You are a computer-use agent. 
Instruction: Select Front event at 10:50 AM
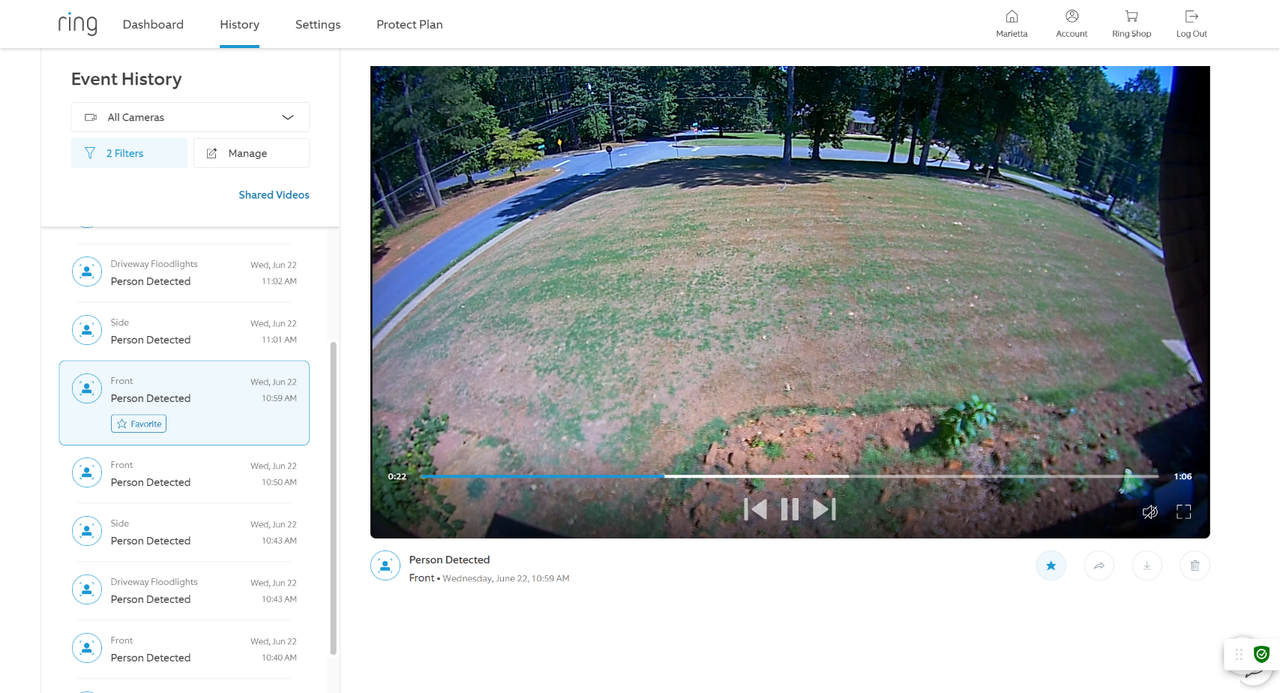[x=184, y=473]
